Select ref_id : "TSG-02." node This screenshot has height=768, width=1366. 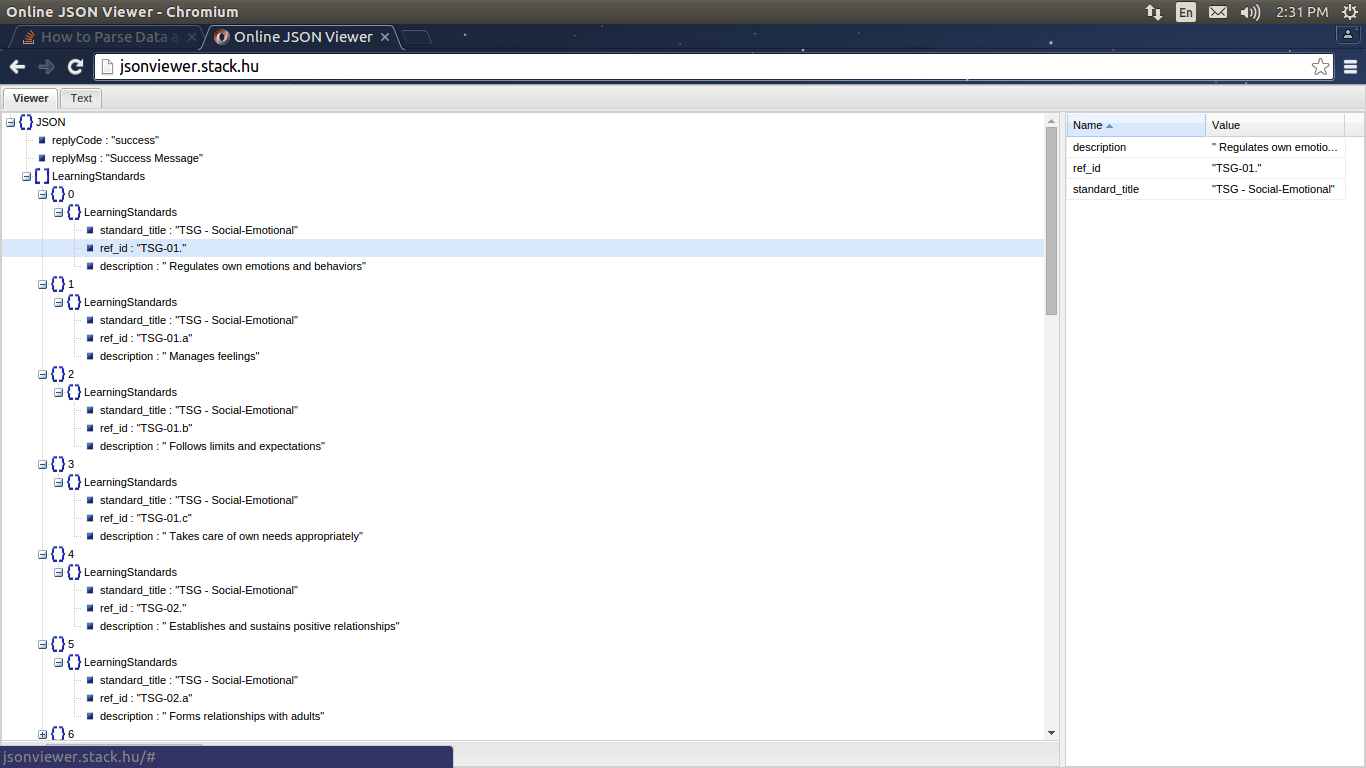(x=144, y=608)
